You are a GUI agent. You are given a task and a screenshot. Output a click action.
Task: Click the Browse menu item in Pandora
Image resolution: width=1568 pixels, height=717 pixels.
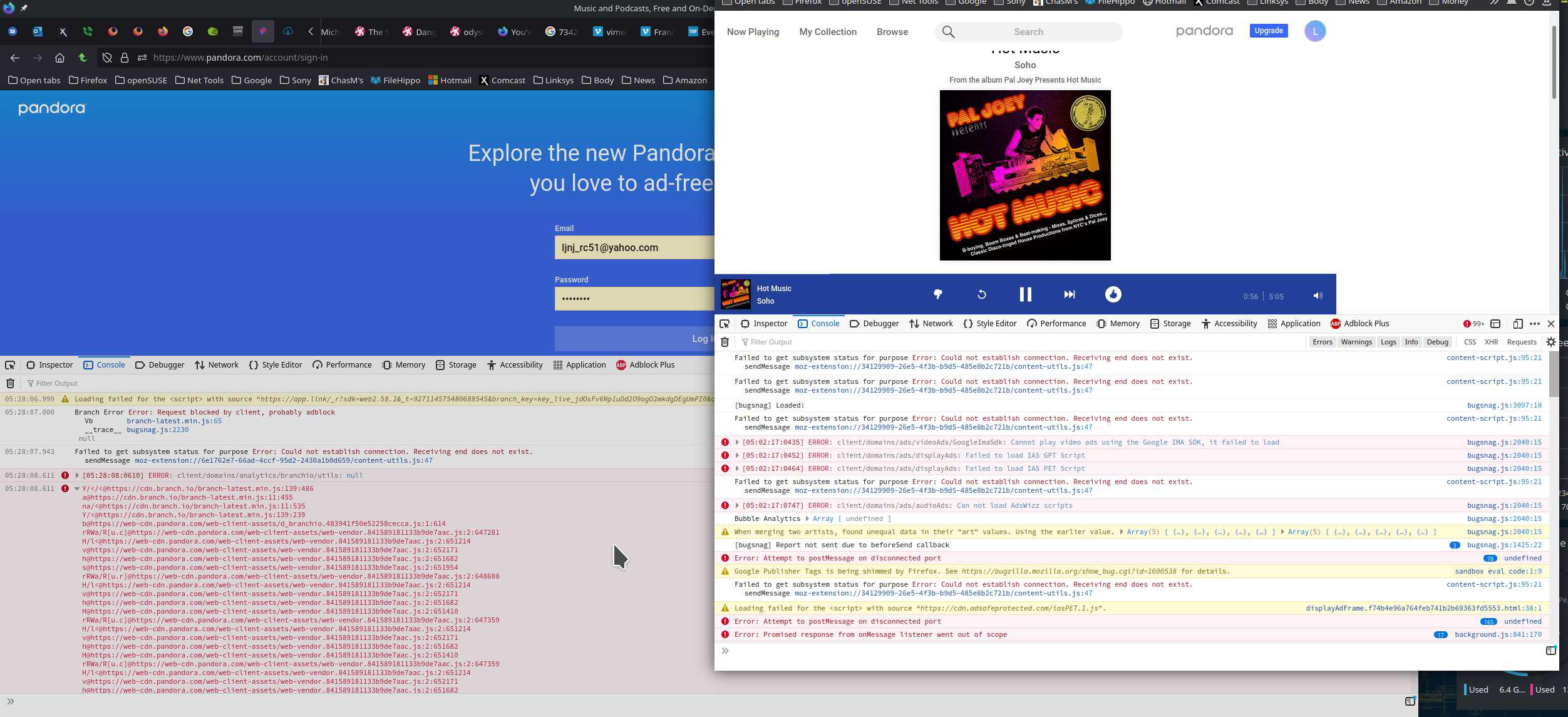tap(891, 31)
